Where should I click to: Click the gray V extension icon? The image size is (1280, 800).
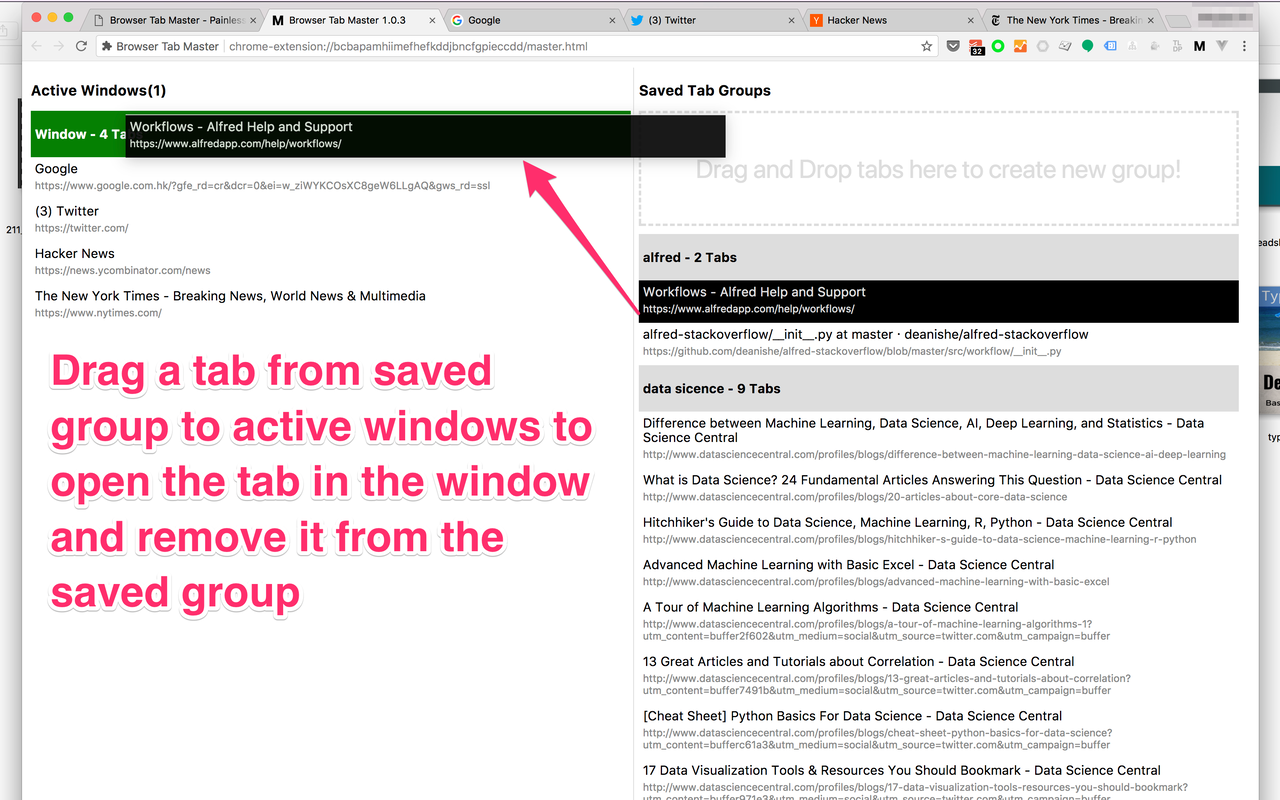(x=1222, y=46)
